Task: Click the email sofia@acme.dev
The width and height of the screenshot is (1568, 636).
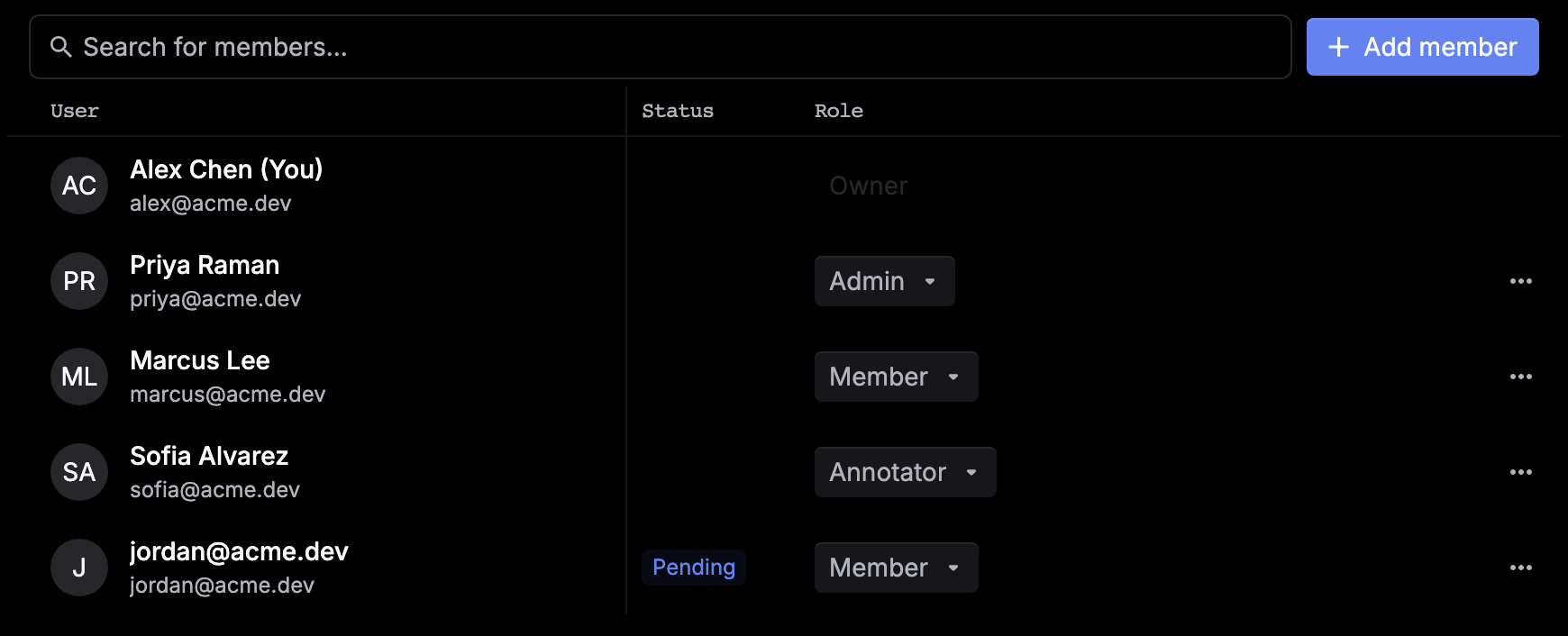Action: [214, 490]
